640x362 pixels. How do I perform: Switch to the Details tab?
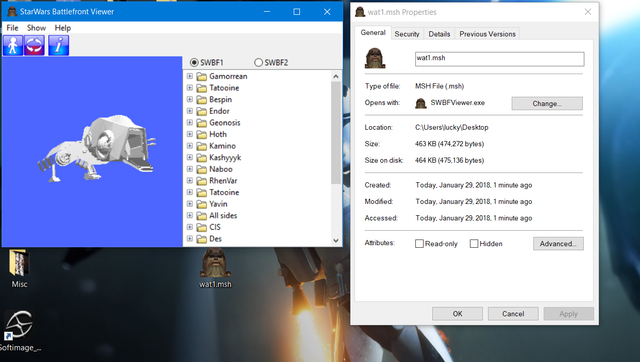[439, 34]
